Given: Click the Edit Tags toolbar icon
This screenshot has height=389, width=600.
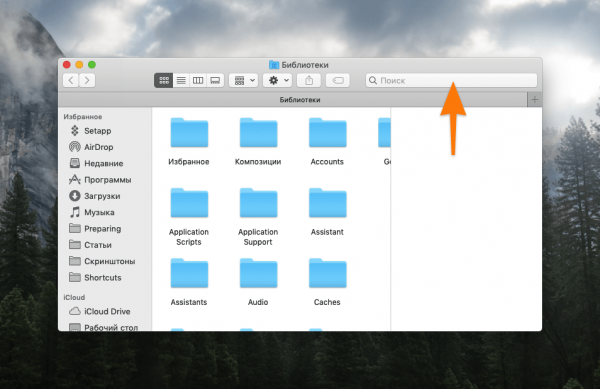Looking at the screenshot, I should coord(338,80).
